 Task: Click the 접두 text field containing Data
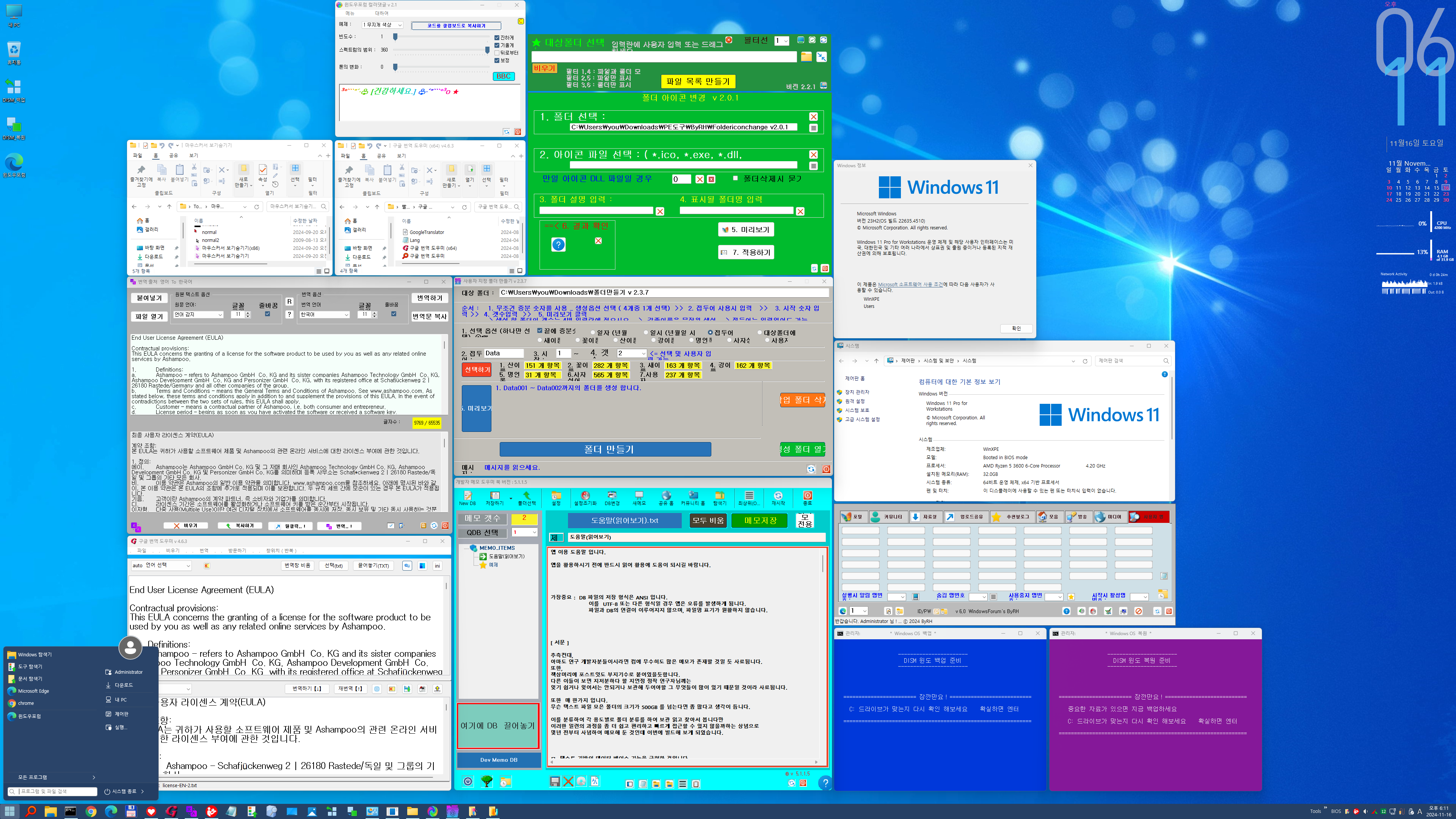coord(504,353)
